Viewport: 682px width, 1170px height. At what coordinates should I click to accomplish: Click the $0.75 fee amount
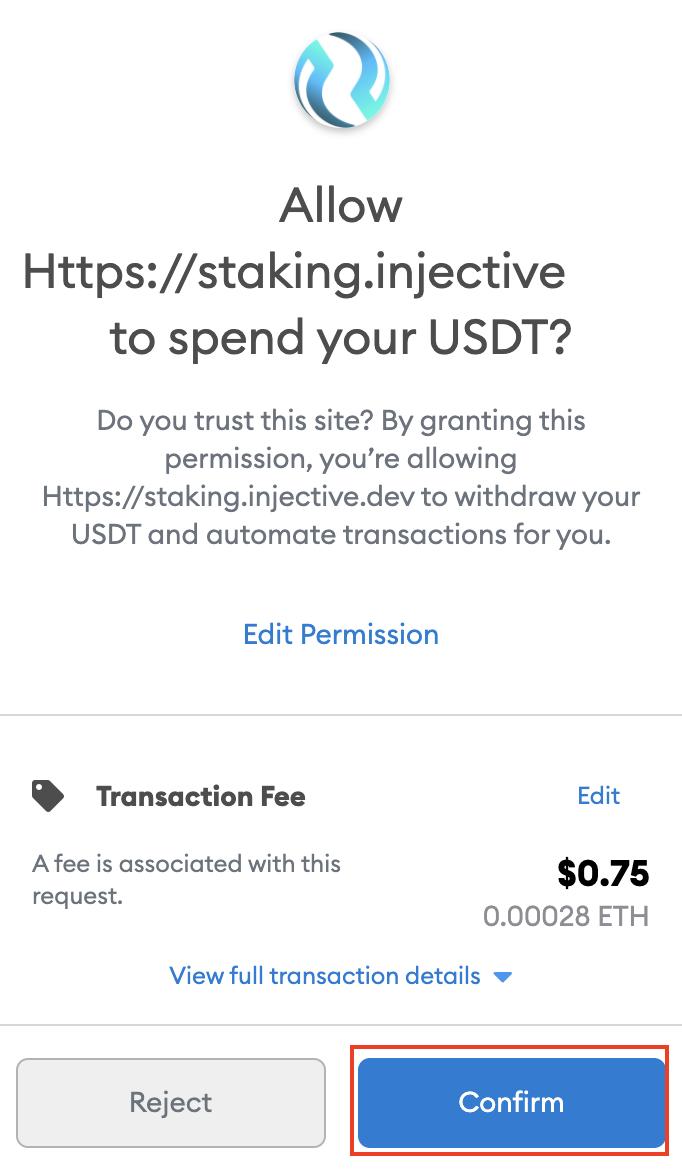pyautogui.click(x=603, y=874)
